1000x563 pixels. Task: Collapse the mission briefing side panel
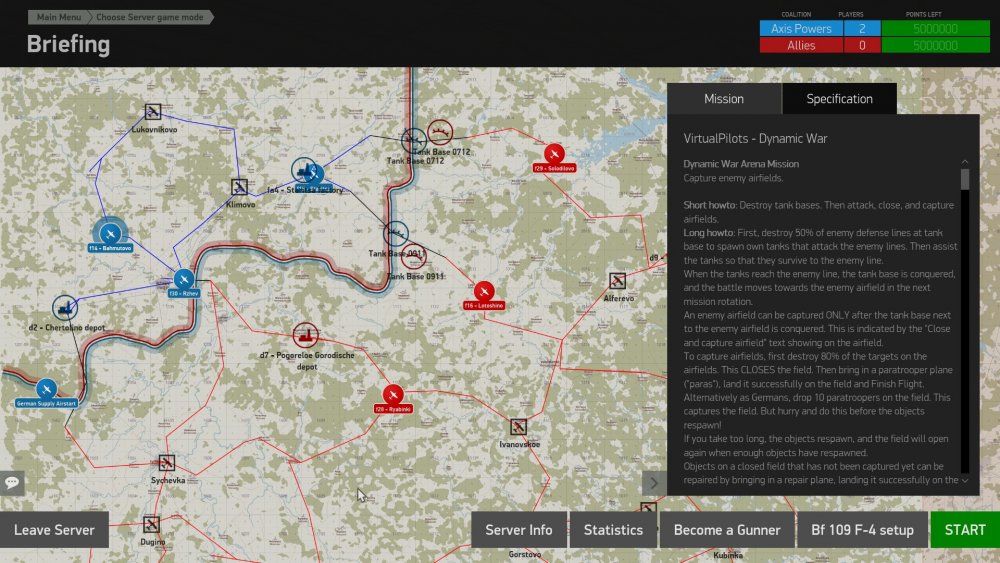pyautogui.click(x=653, y=483)
